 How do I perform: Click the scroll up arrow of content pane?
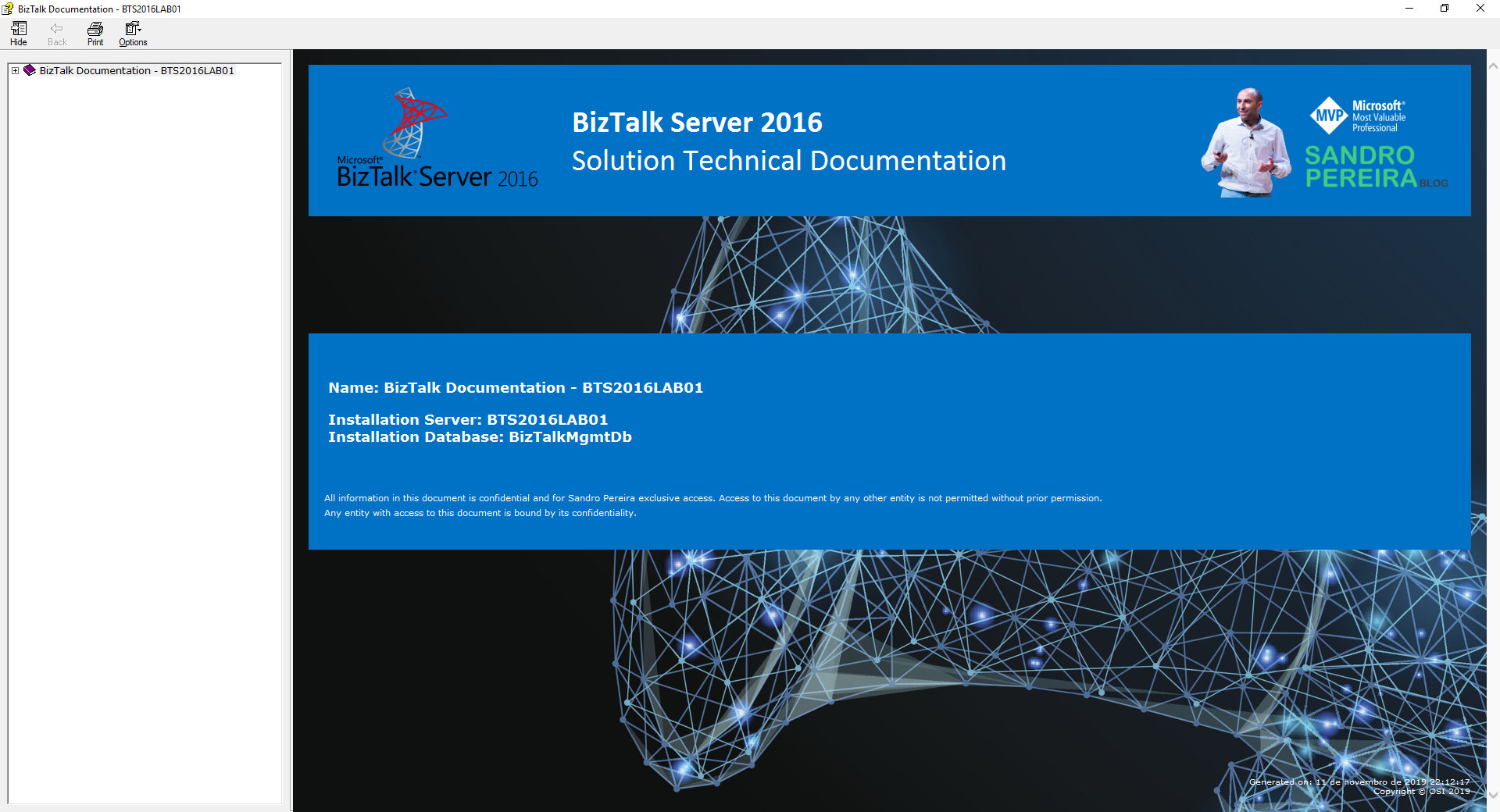coord(1493,66)
